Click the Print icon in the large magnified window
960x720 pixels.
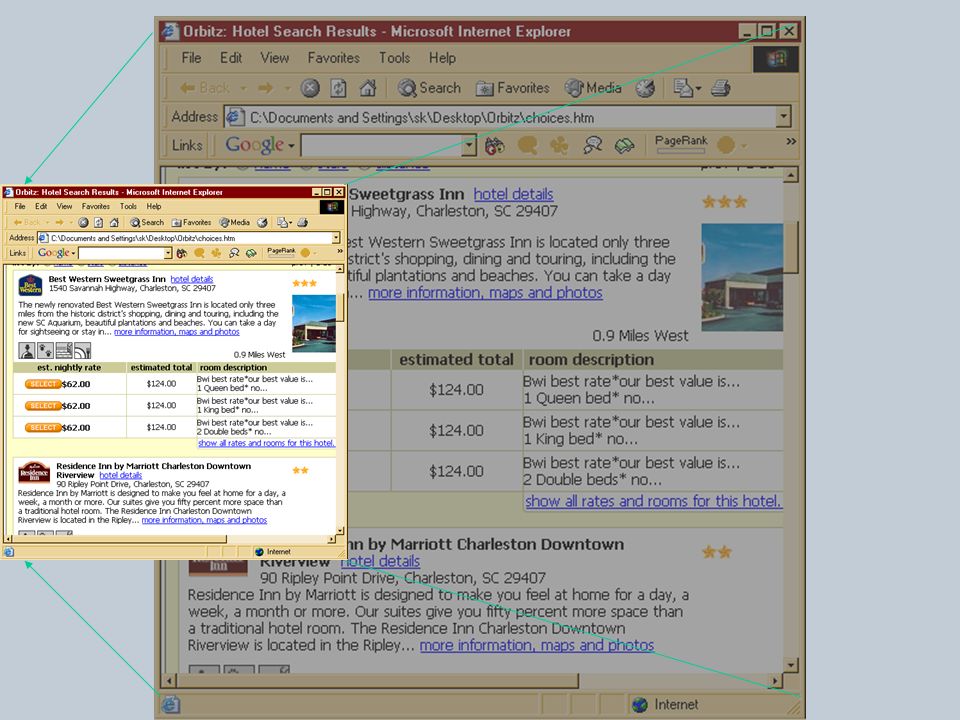(721, 88)
